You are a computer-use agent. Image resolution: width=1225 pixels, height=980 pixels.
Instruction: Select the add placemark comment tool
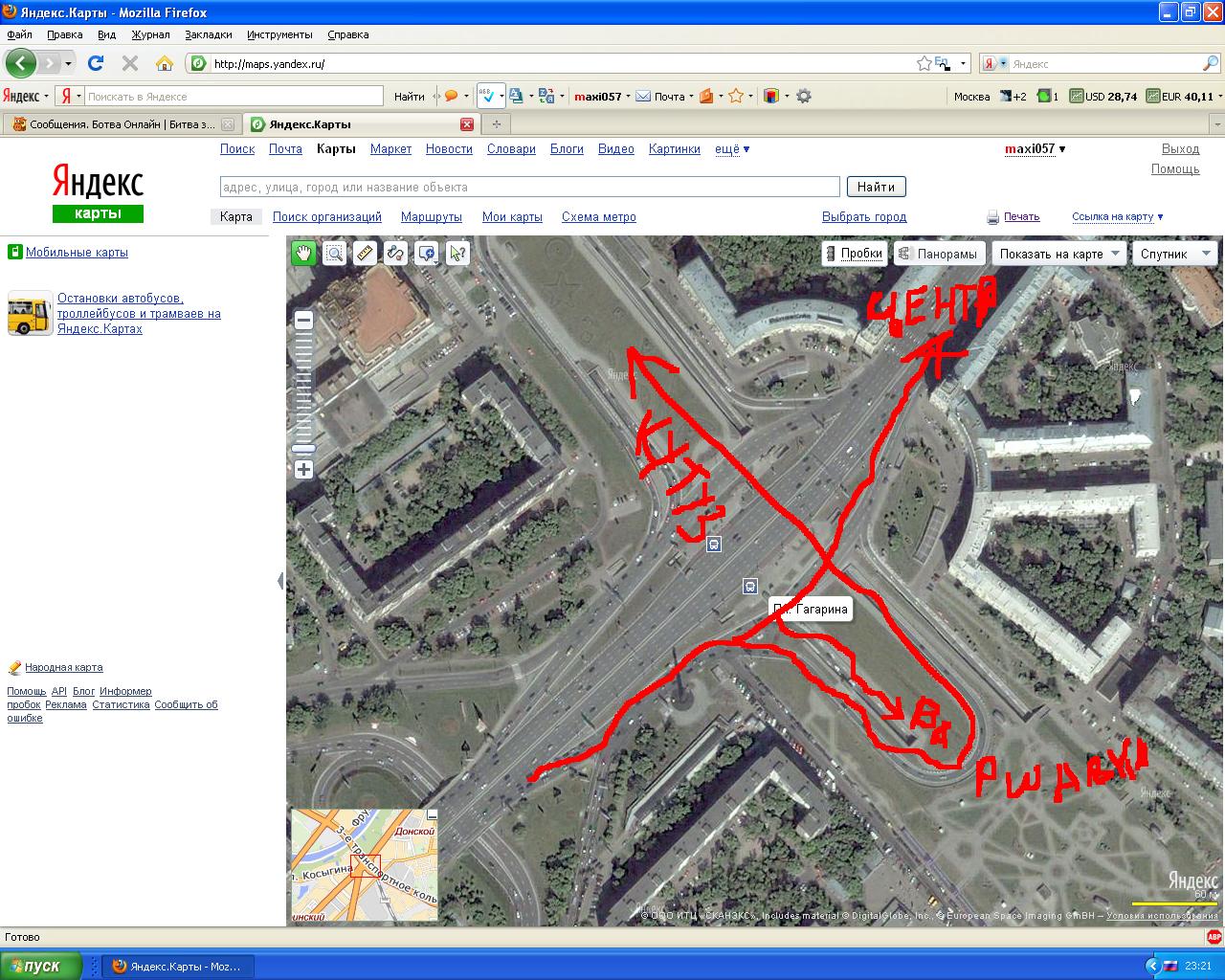[x=427, y=253]
